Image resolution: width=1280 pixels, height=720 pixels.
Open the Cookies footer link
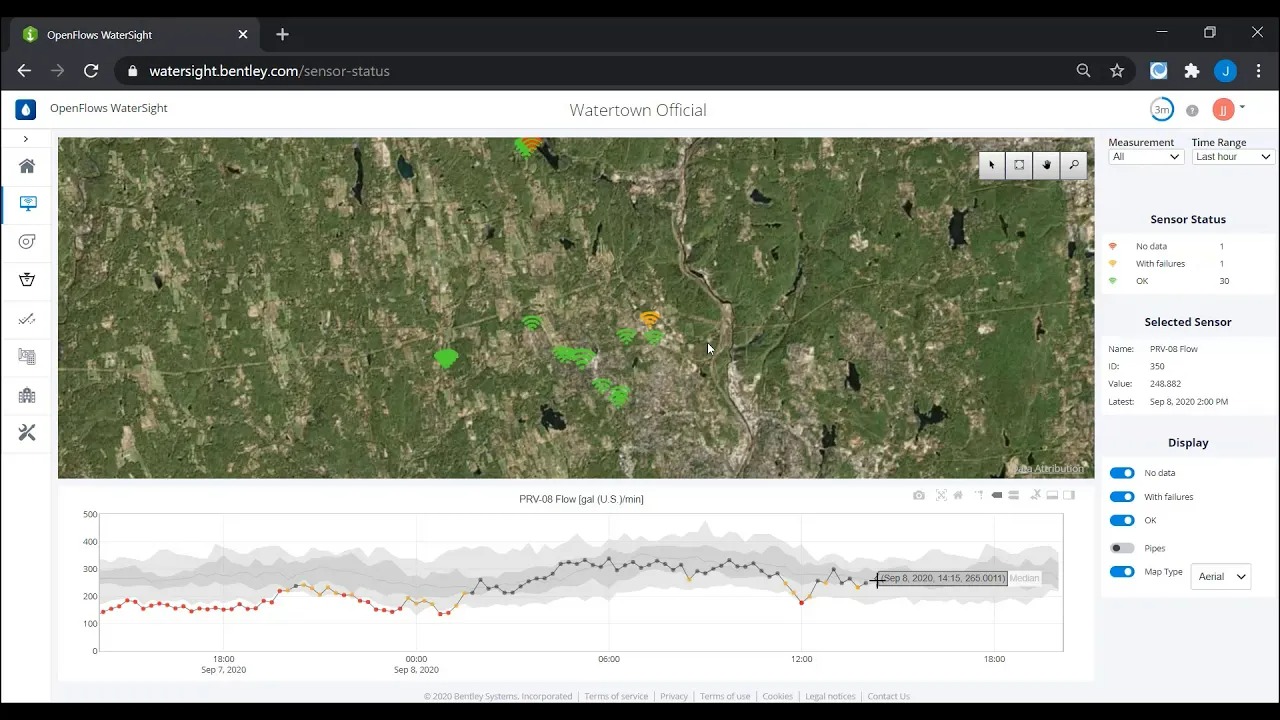[778, 696]
